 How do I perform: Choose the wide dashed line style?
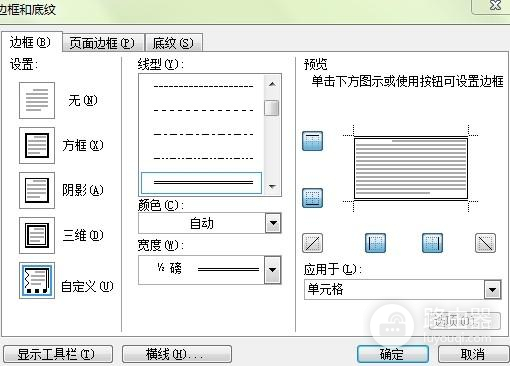coord(203,110)
